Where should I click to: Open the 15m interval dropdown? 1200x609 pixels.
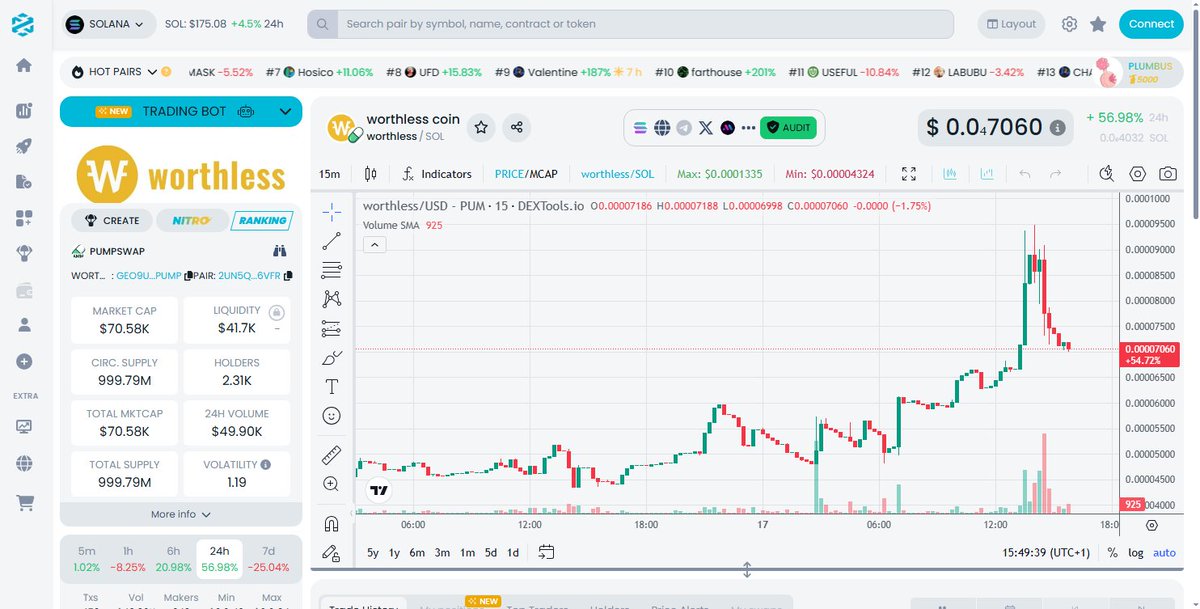tap(329, 174)
